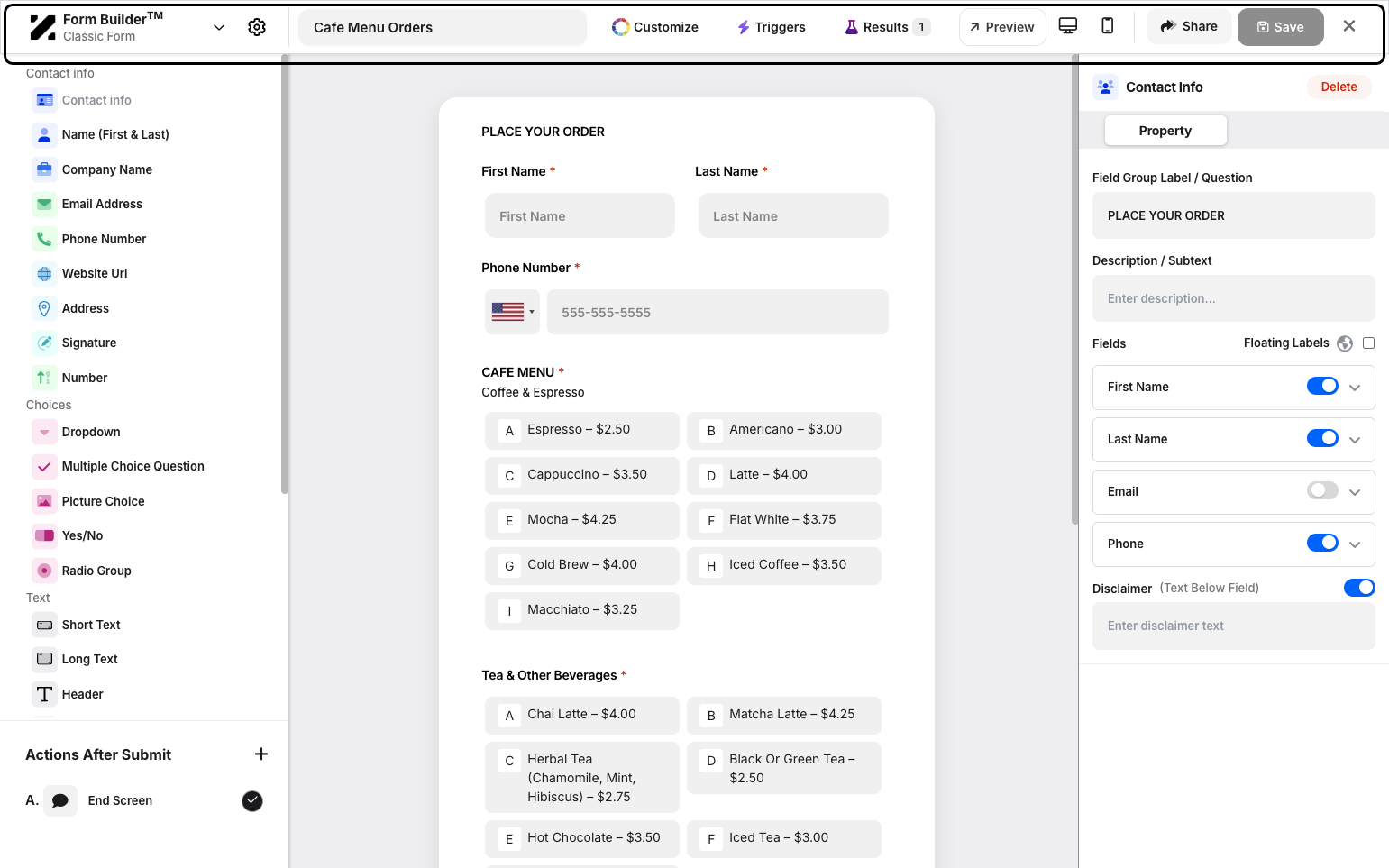Viewport: 1389px width, 868px height.
Task: Open the Results tab
Action: [x=887, y=27]
